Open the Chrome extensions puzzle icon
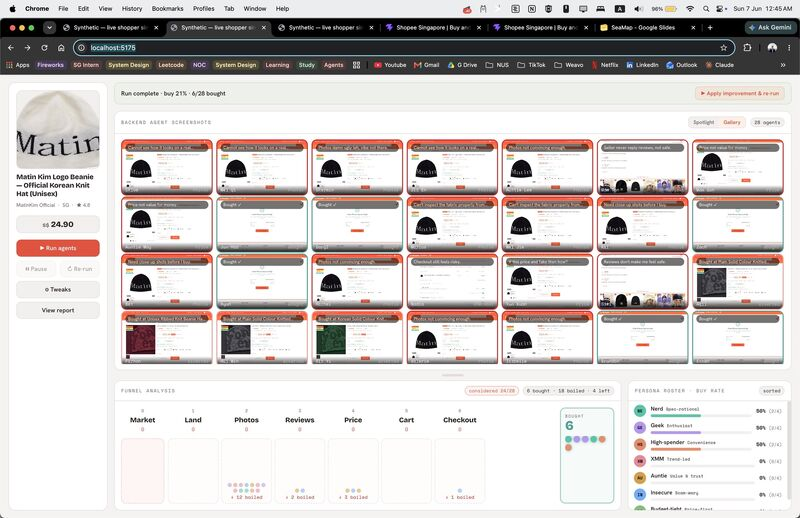Screen dimensions: 800x518 click(x=747, y=47)
